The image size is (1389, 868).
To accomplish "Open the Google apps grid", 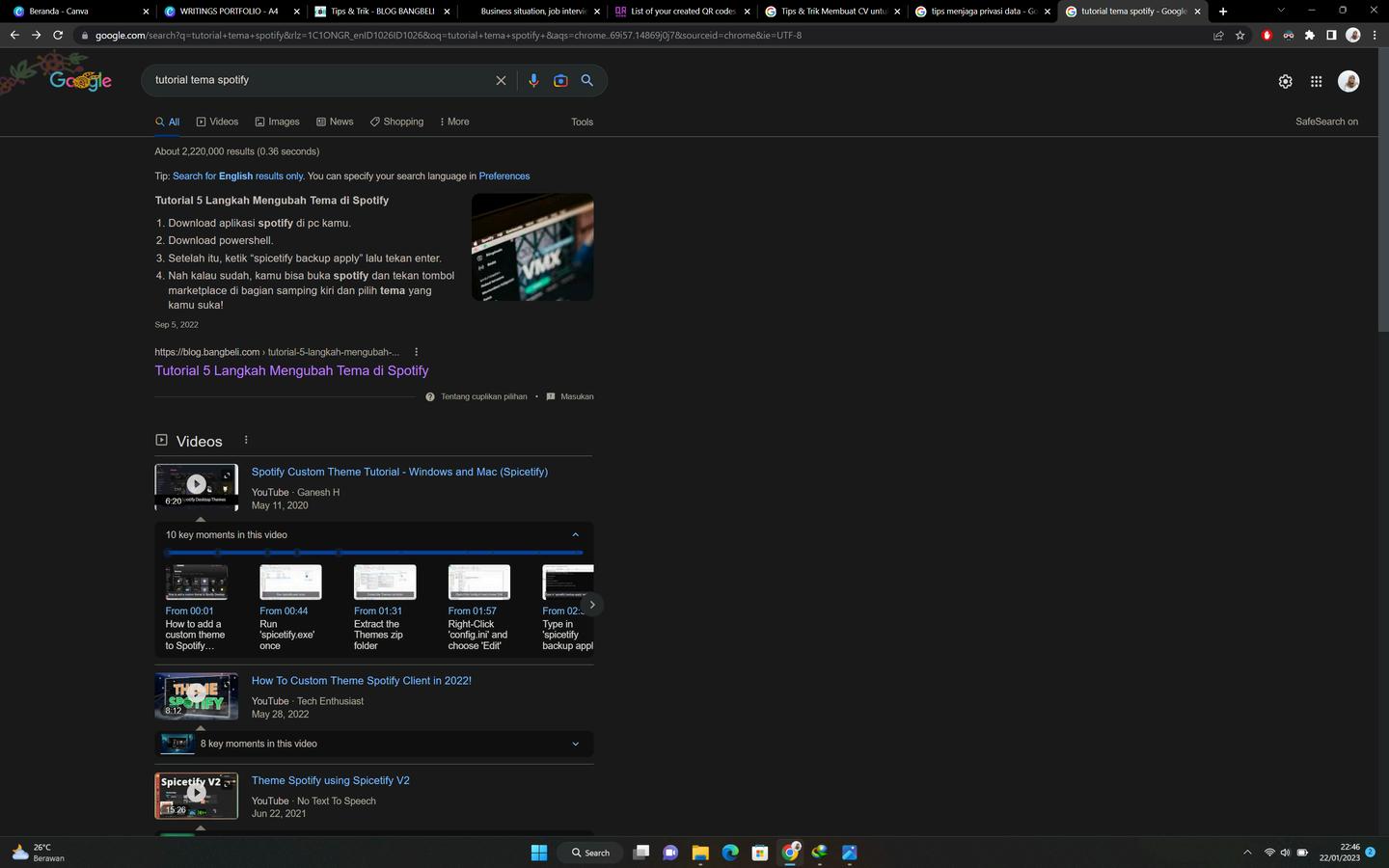I will [1316, 82].
